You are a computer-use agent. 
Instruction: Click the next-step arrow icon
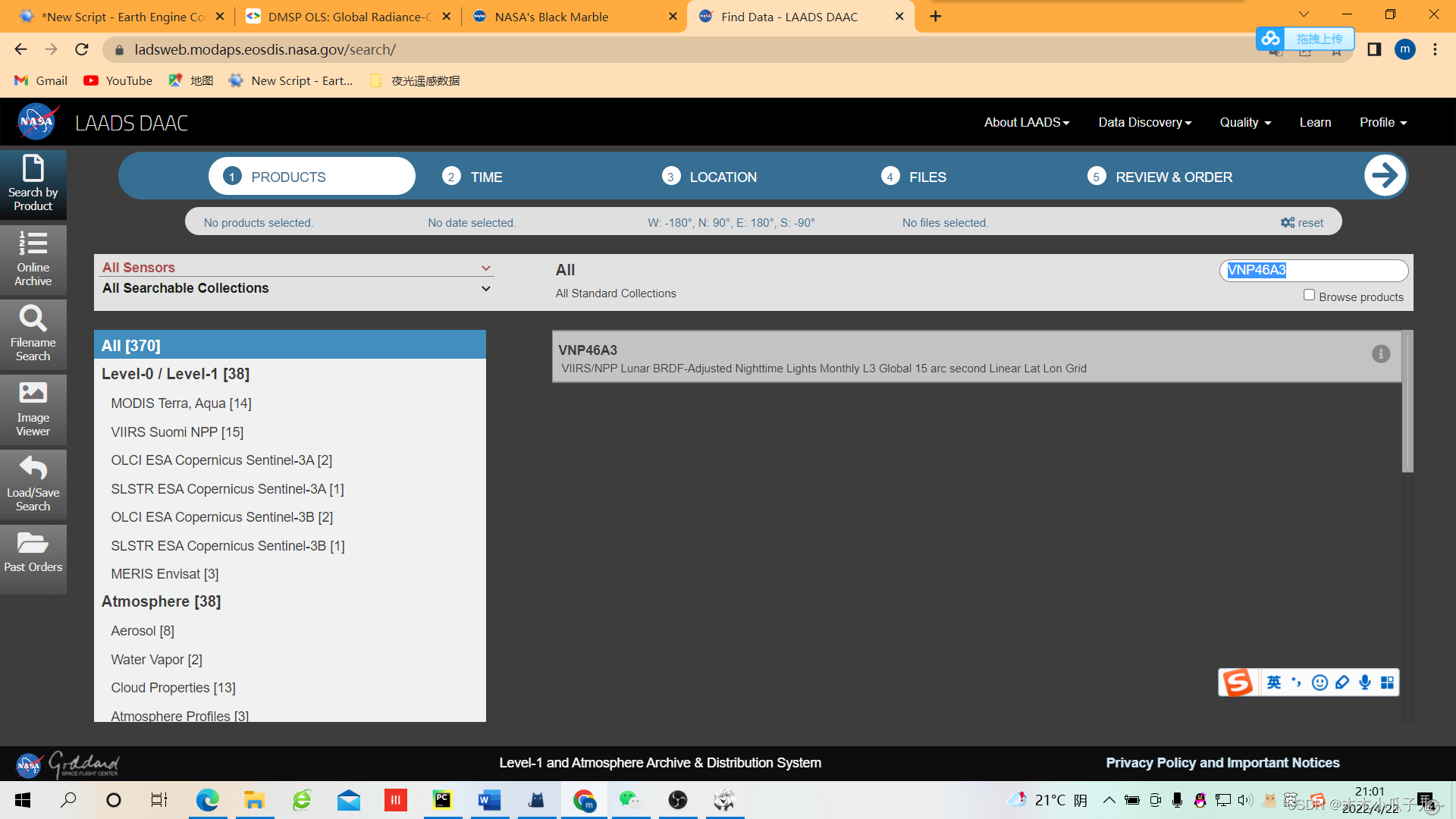tap(1385, 176)
